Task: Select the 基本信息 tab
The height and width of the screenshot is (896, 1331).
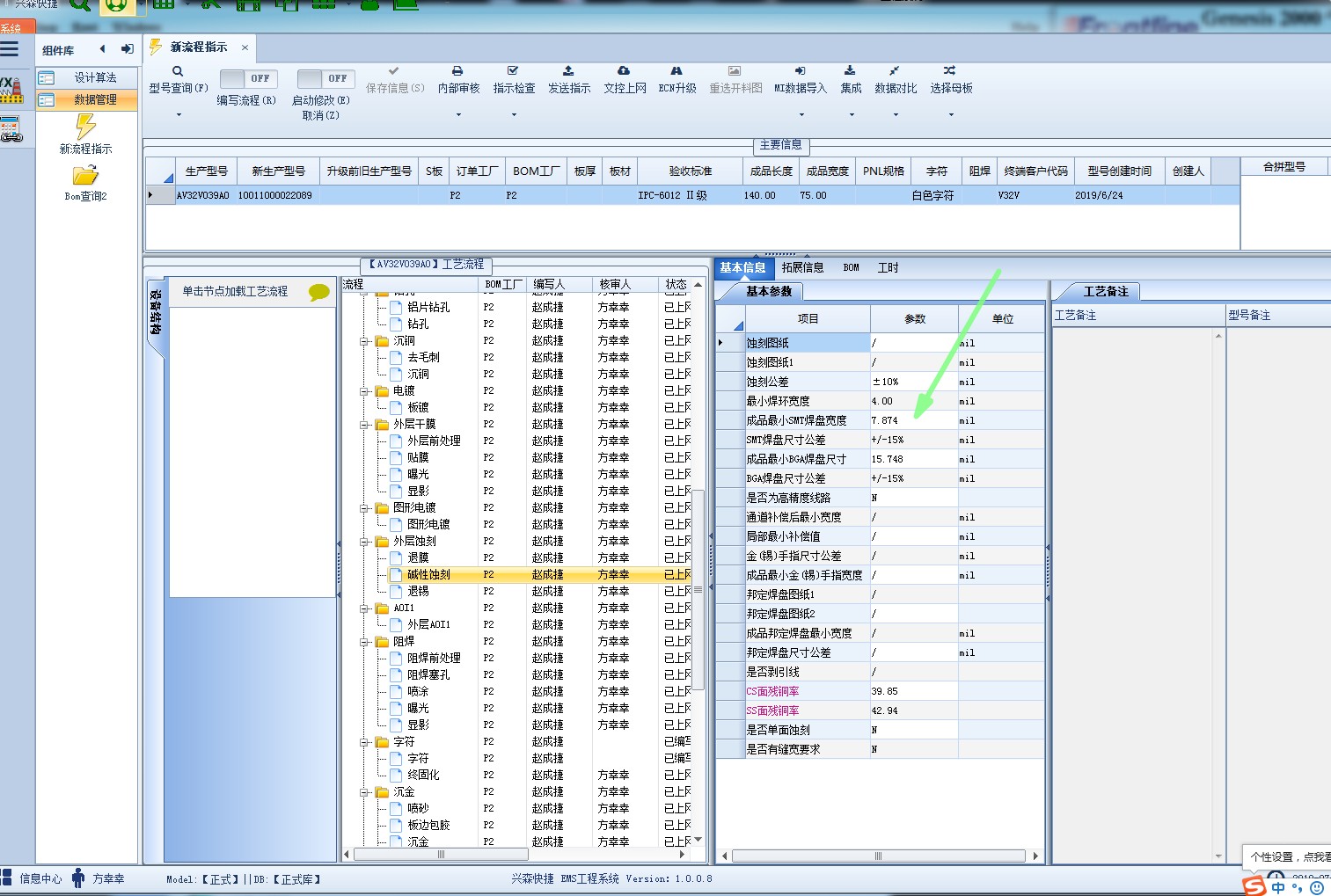Action: (742, 267)
